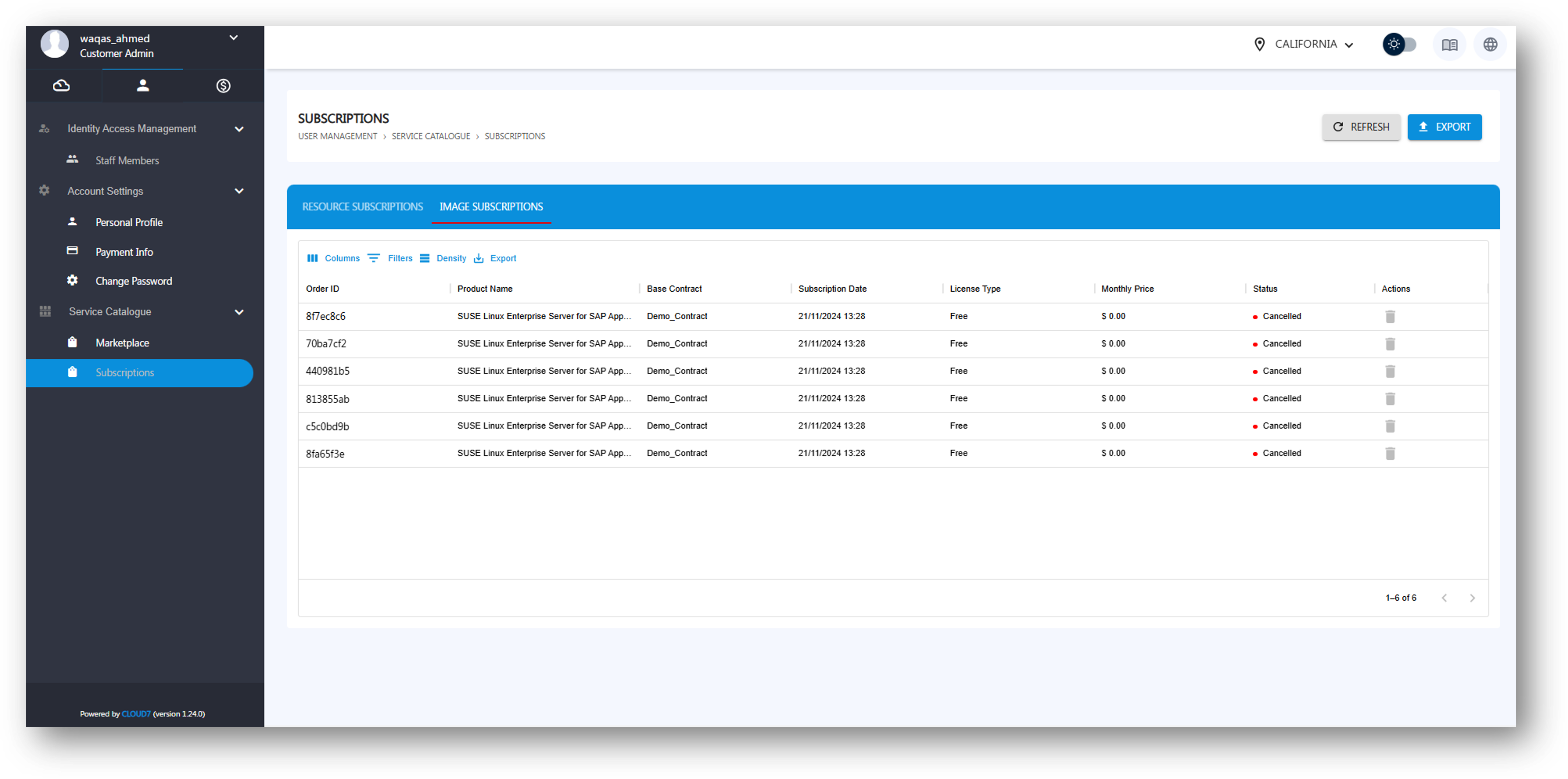This screenshot has width=1568, height=779.
Task: Open the cloud services sidebar tab
Action: [61, 85]
